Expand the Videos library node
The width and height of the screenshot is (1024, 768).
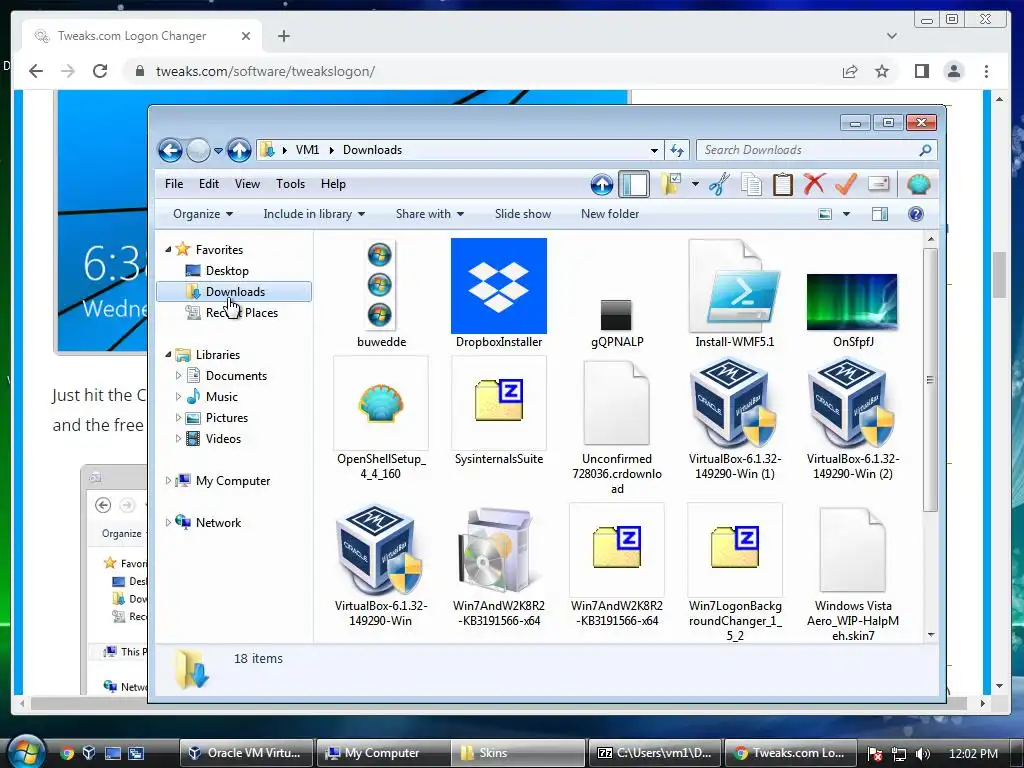(178, 438)
